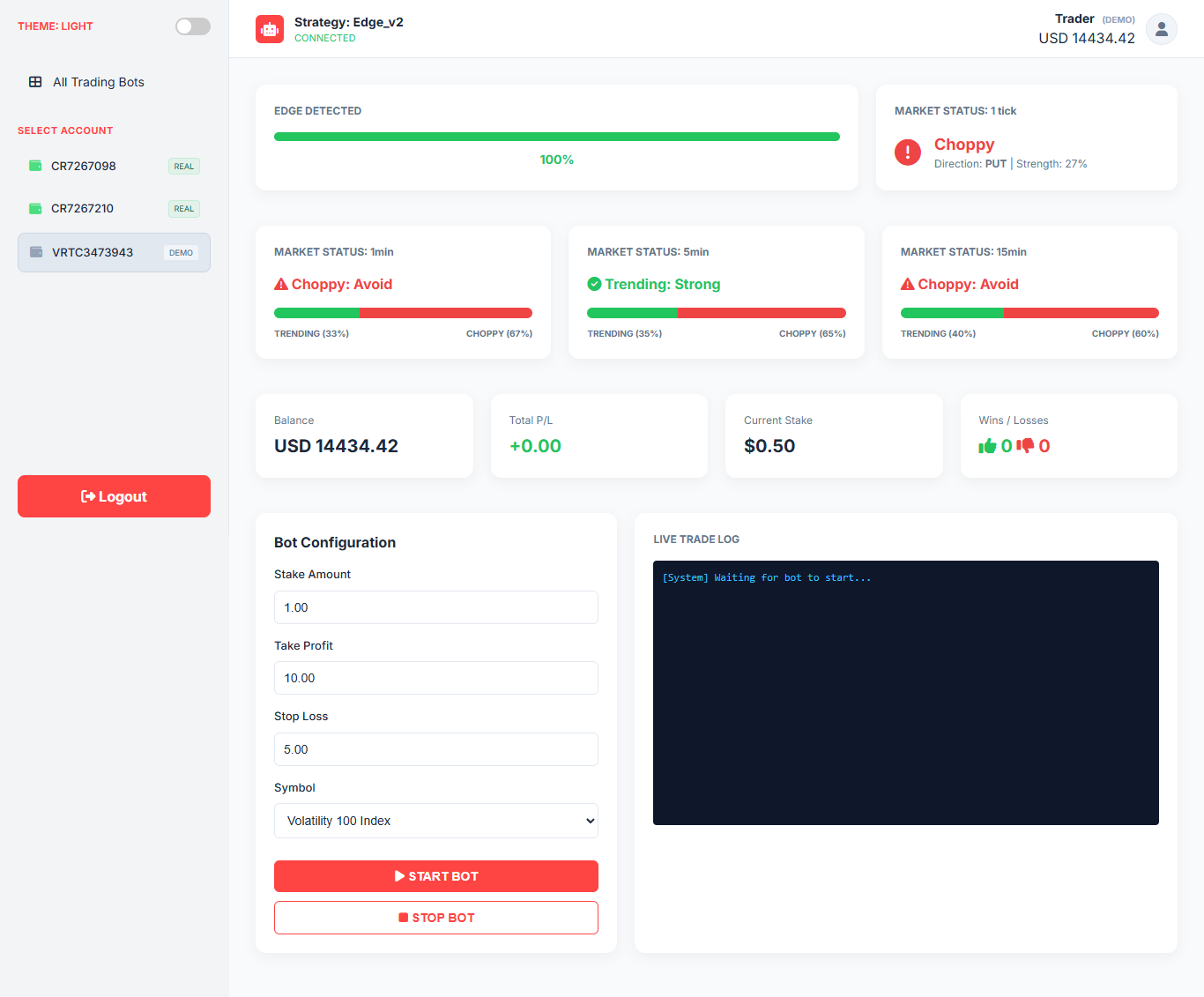The width and height of the screenshot is (1204, 997).
Task: Toggle the light theme switch
Action: [x=193, y=26]
